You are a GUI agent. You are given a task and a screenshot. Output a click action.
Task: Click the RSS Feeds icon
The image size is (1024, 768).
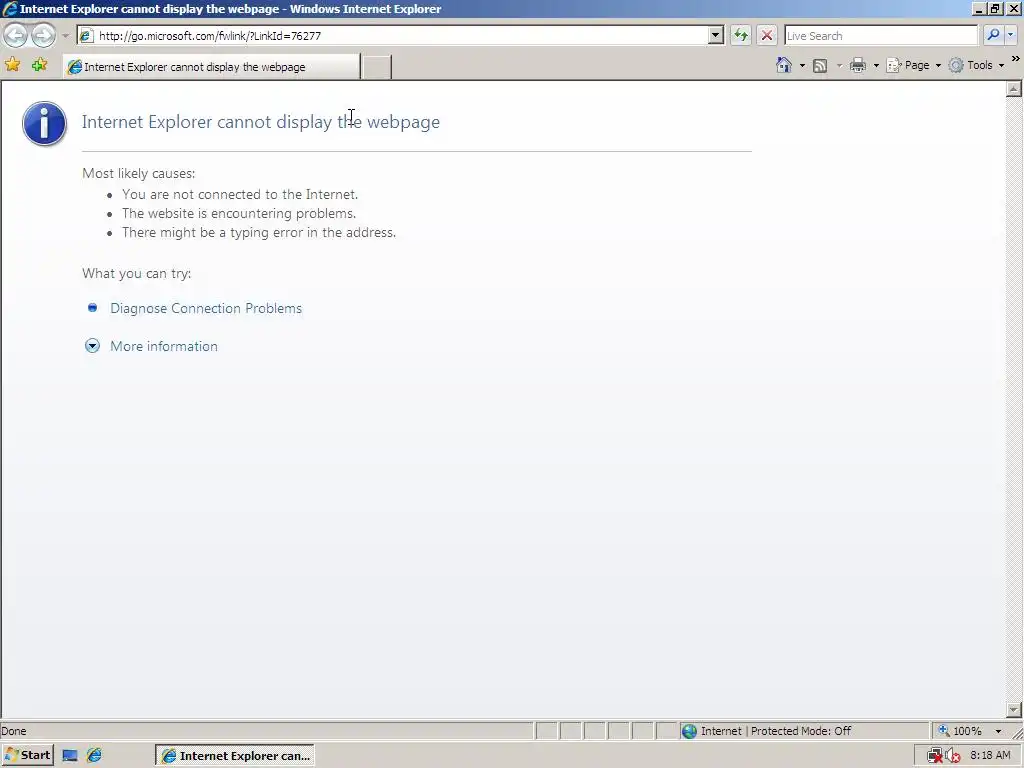(820, 65)
